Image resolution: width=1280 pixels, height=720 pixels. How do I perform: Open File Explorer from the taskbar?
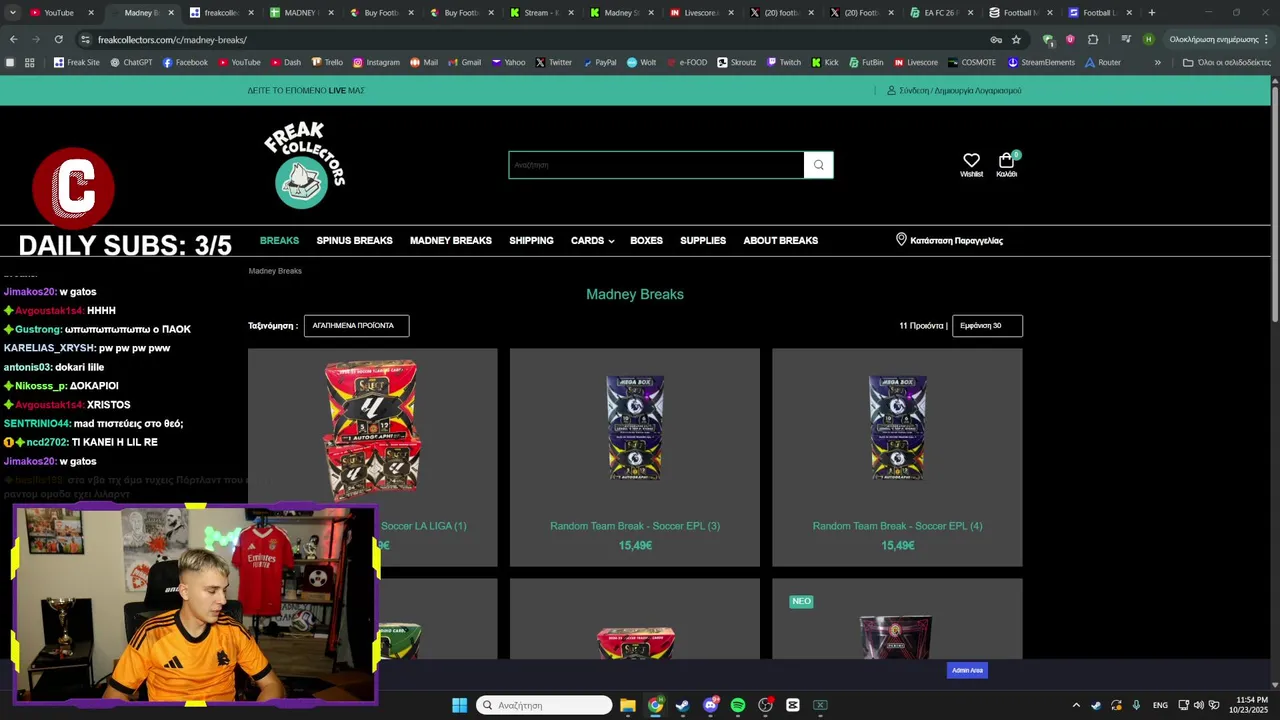(628, 705)
